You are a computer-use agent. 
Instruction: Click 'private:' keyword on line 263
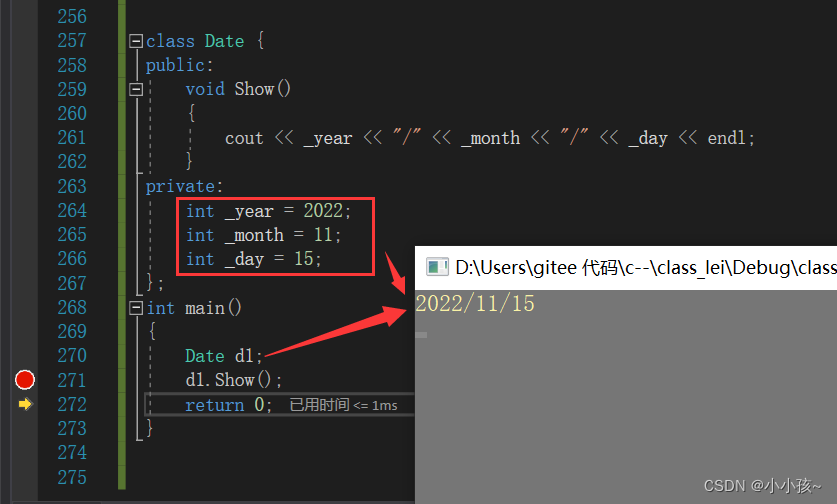pyautogui.click(x=184, y=186)
